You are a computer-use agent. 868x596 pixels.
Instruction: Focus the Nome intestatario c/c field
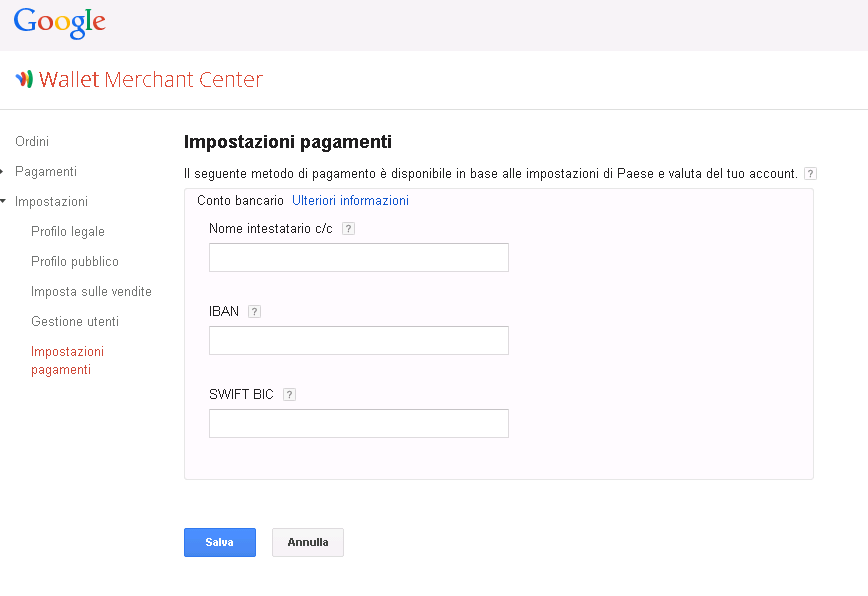[x=359, y=257]
